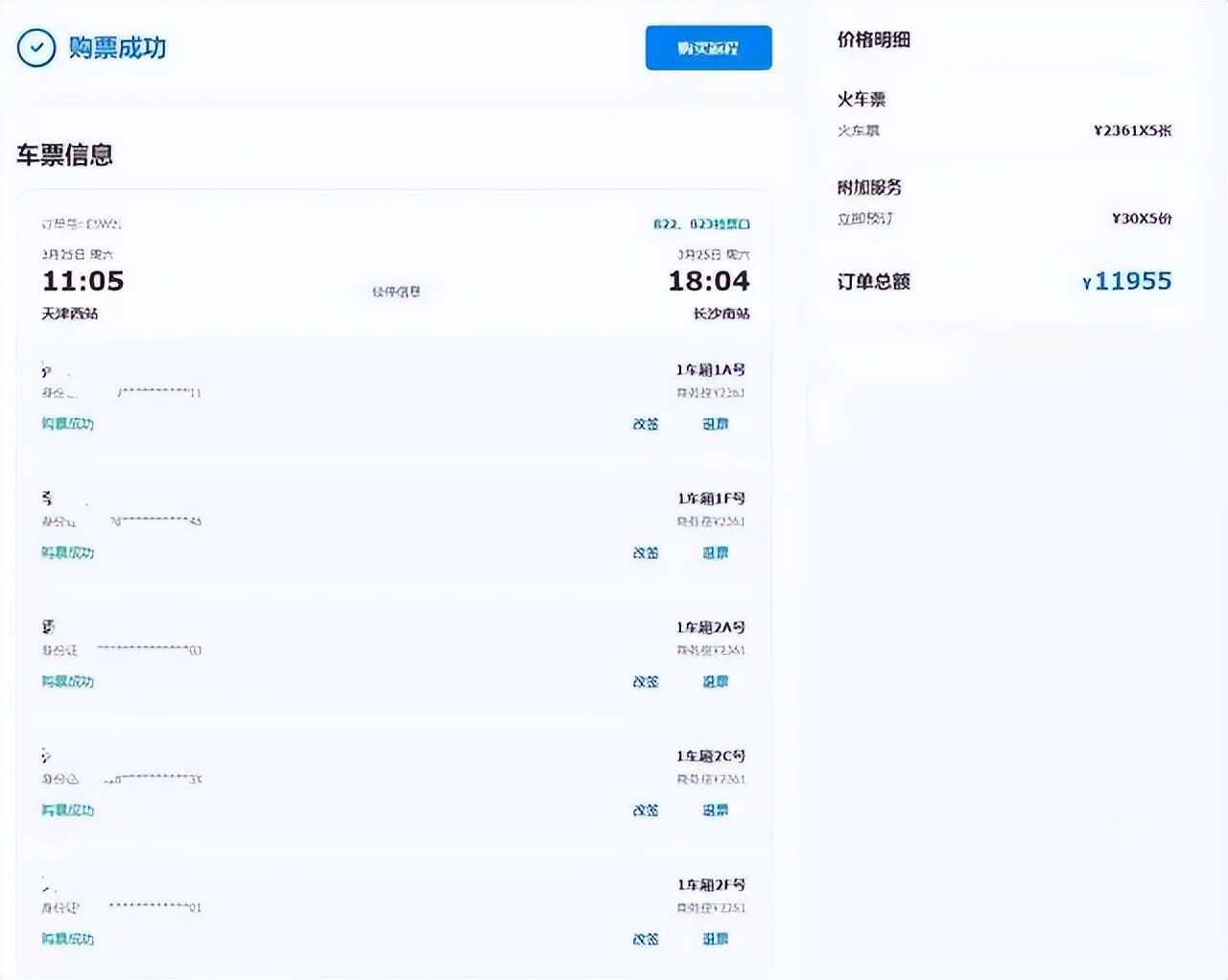Click 退票 refund link for seat 1车厢2A号
The height and width of the screenshot is (980, 1228).
717,681
